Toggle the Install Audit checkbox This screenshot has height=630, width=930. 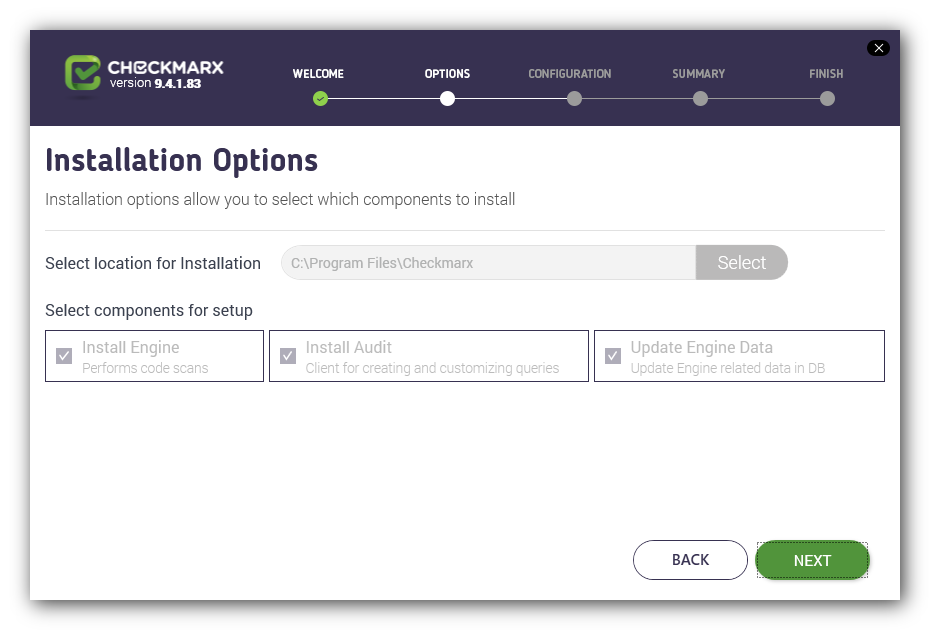[x=288, y=356]
